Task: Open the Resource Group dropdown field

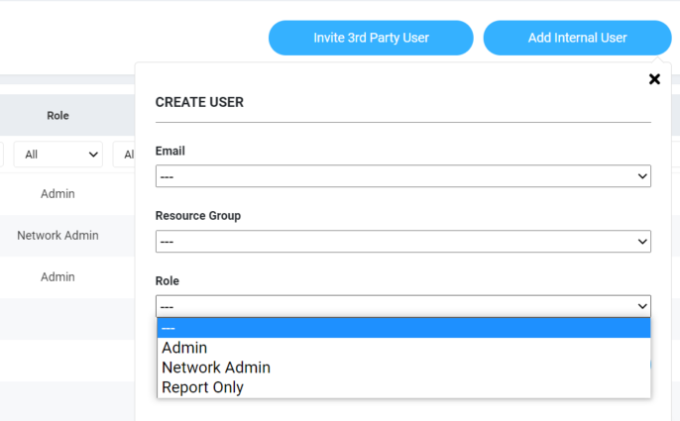Action: (403, 241)
